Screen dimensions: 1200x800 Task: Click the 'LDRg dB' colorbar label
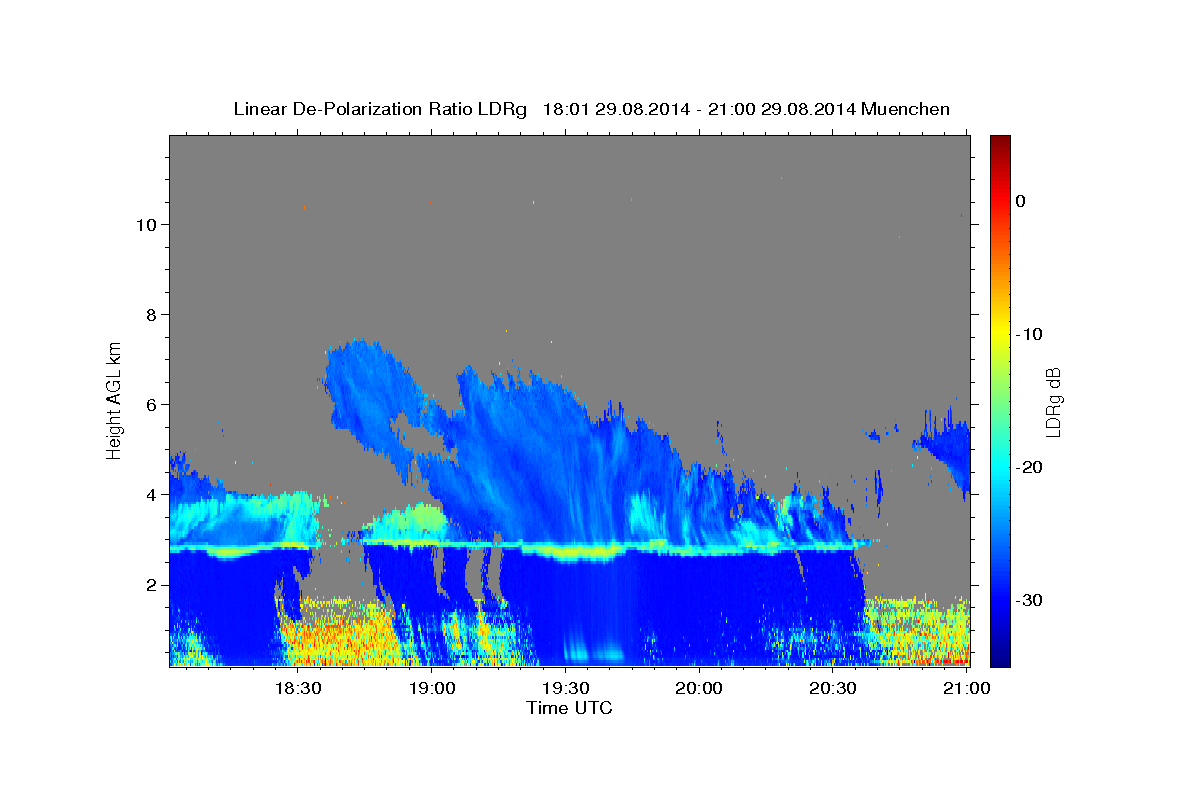(1052, 401)
